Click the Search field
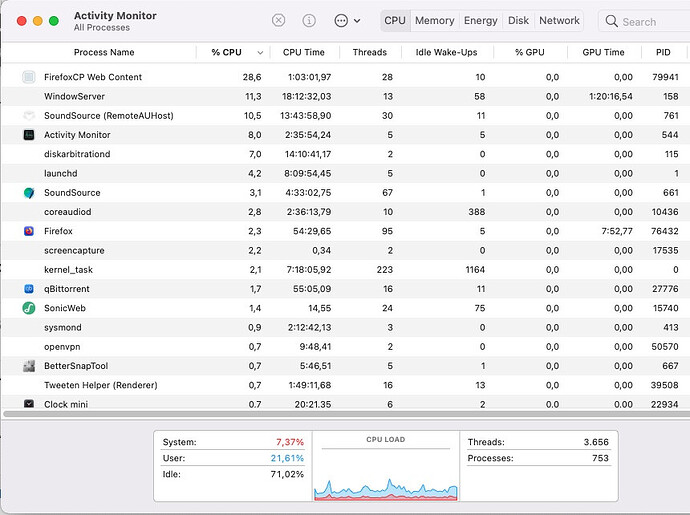Viewport: 690px width, 515px height. (x=645, y=21)
